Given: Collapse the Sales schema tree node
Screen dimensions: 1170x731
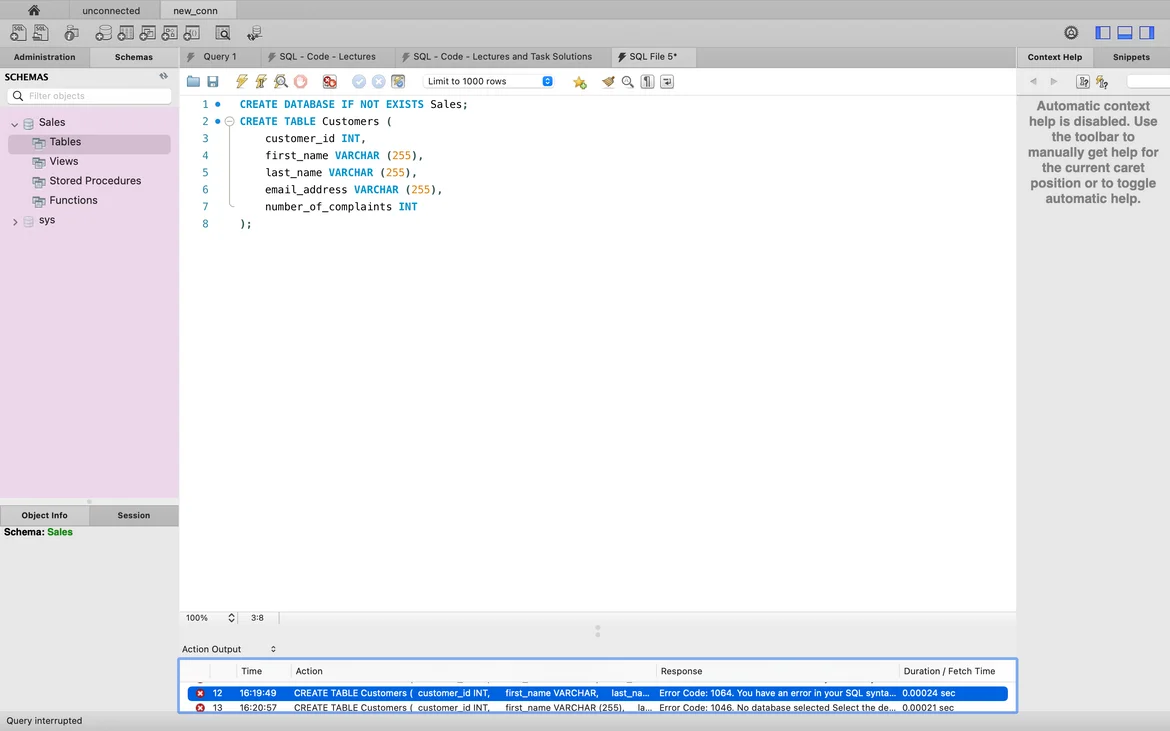Looking at the screenshot, I should point(15,123).
